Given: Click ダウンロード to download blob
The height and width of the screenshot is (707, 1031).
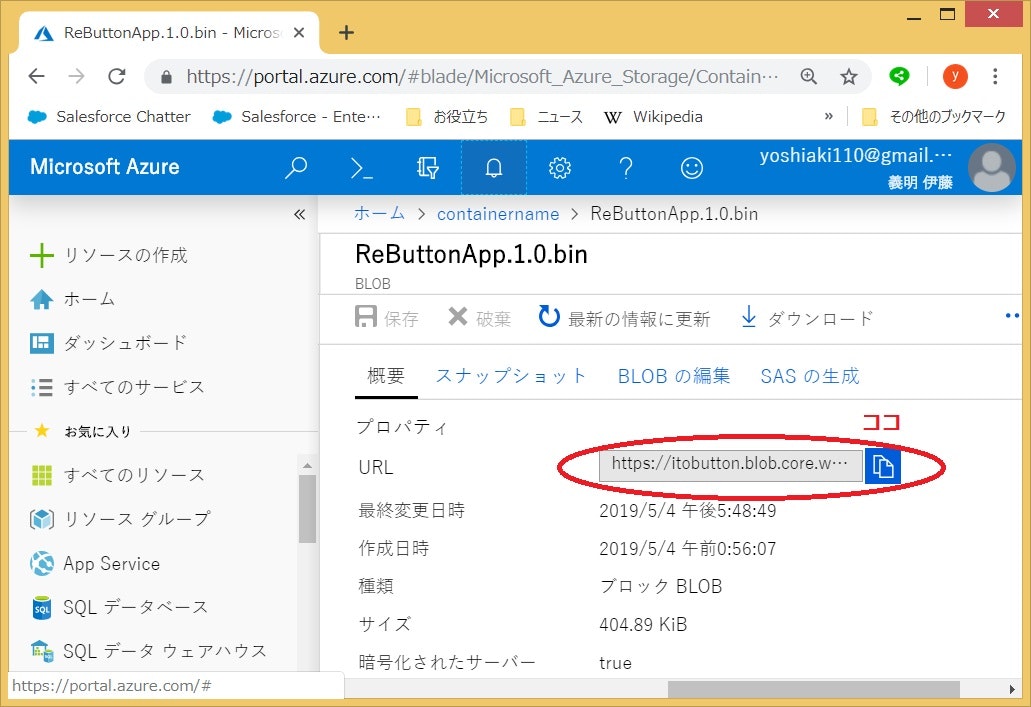Looking at the screenshot, I should [807, 318].
